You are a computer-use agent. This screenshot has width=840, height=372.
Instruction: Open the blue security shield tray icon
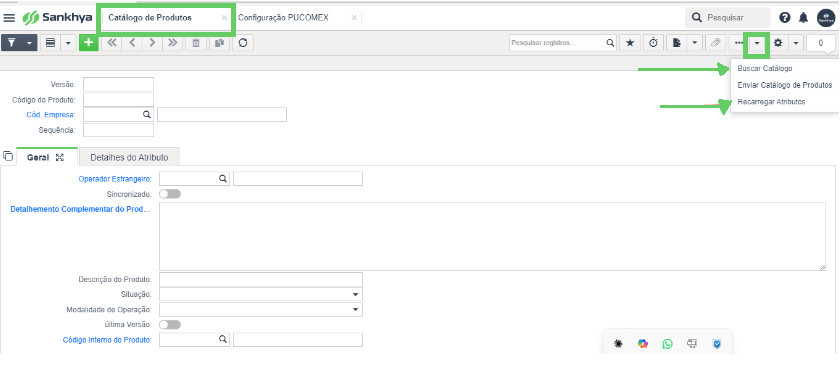(717, 344)
